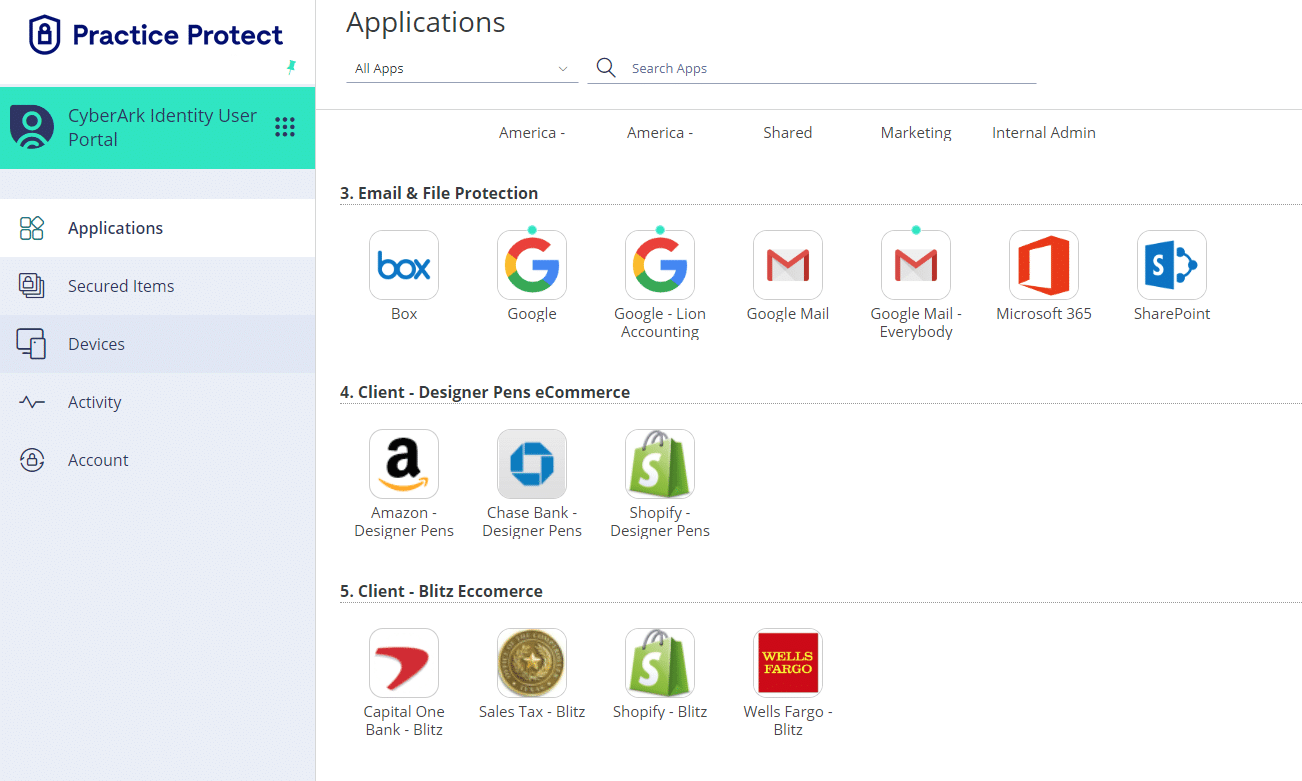Click the Sales Tax - Blitz label text
Viewport: 1302px width, 781px height.
point(532,711)
